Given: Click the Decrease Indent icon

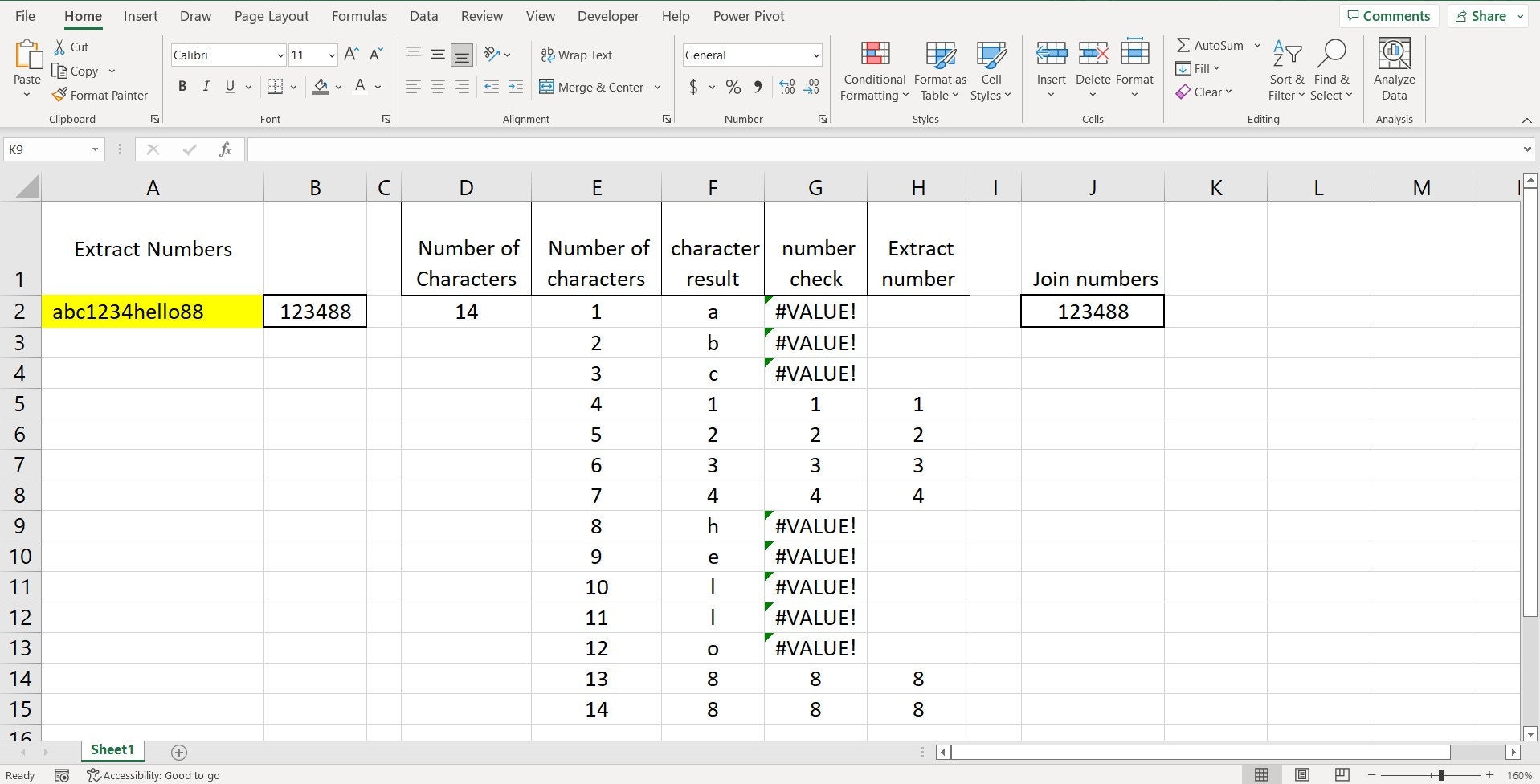Looking at the screenshot, I should point(492,87).
